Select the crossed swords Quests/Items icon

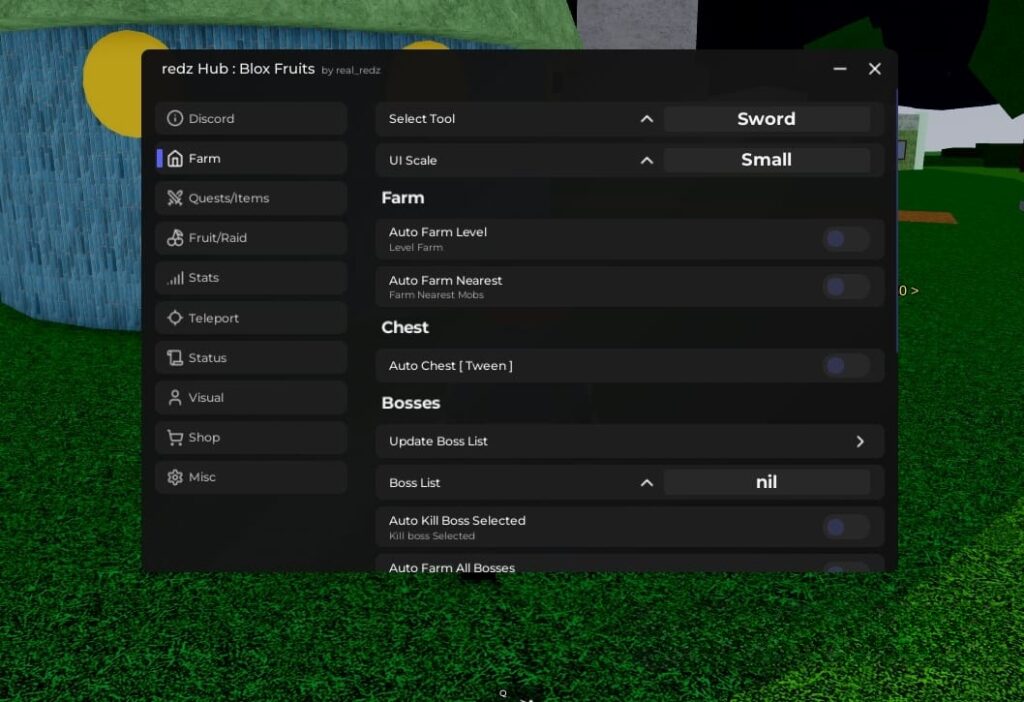pos(175,198)
